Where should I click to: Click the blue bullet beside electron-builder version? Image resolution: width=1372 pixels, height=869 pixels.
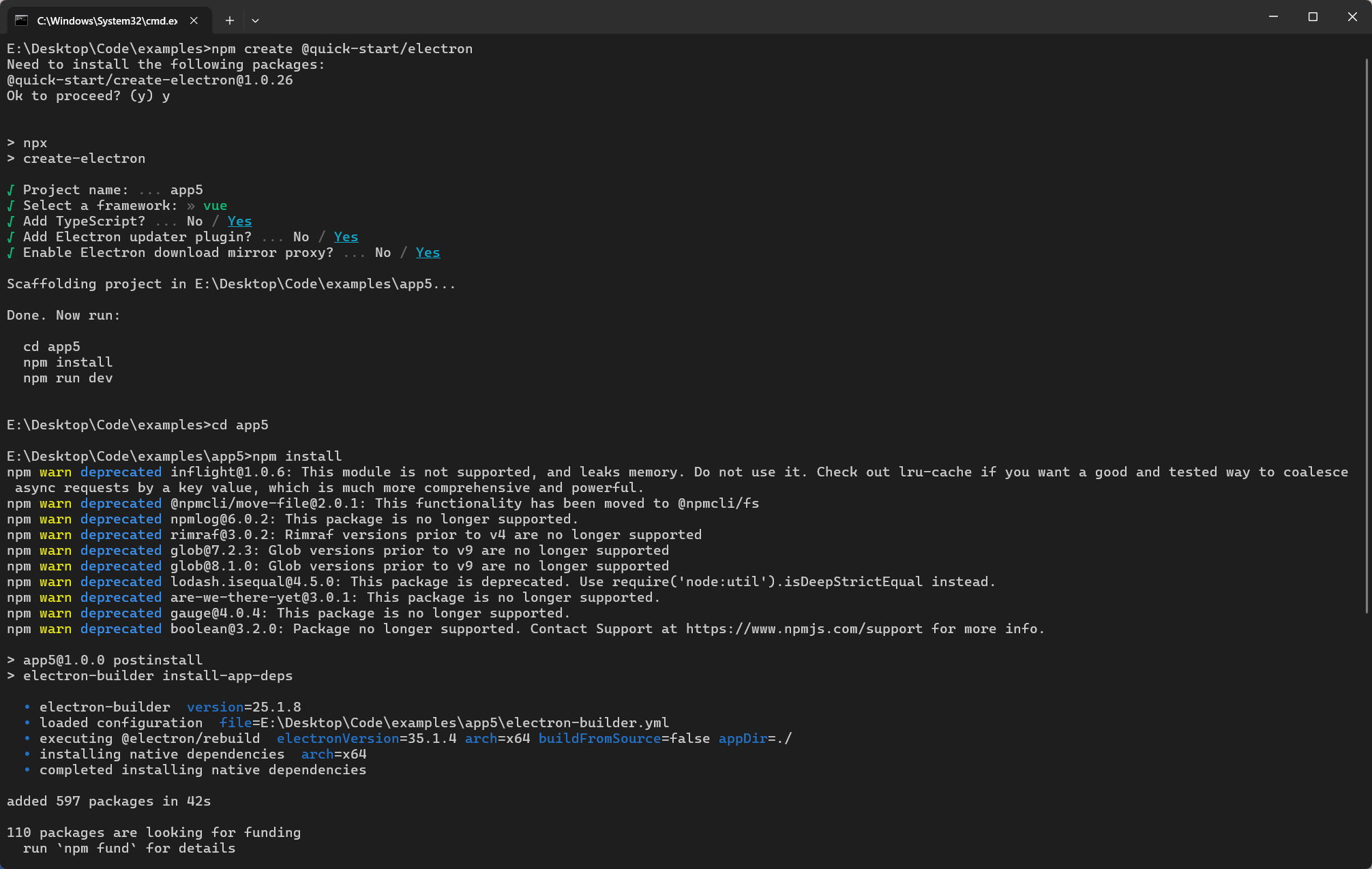click(x=27, y=707)
